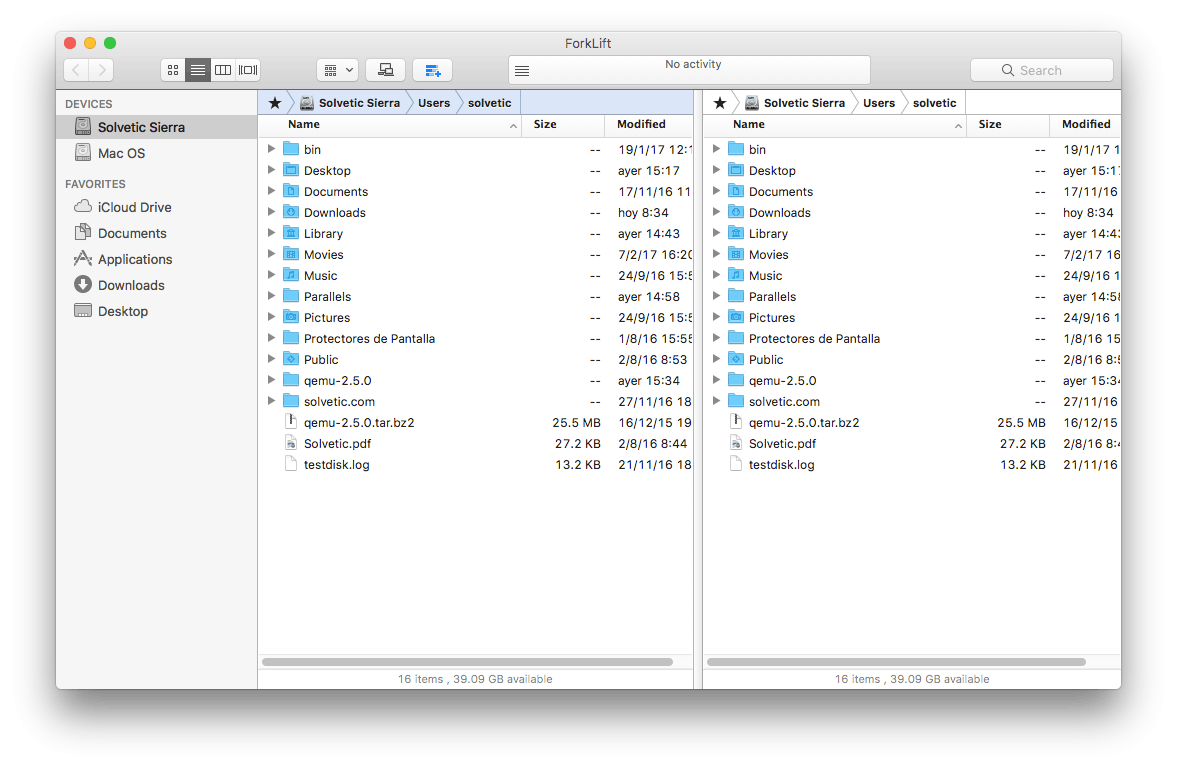Select qemu-2.5.0.tar.bz2 archive icon in left pane

point(291,421)
